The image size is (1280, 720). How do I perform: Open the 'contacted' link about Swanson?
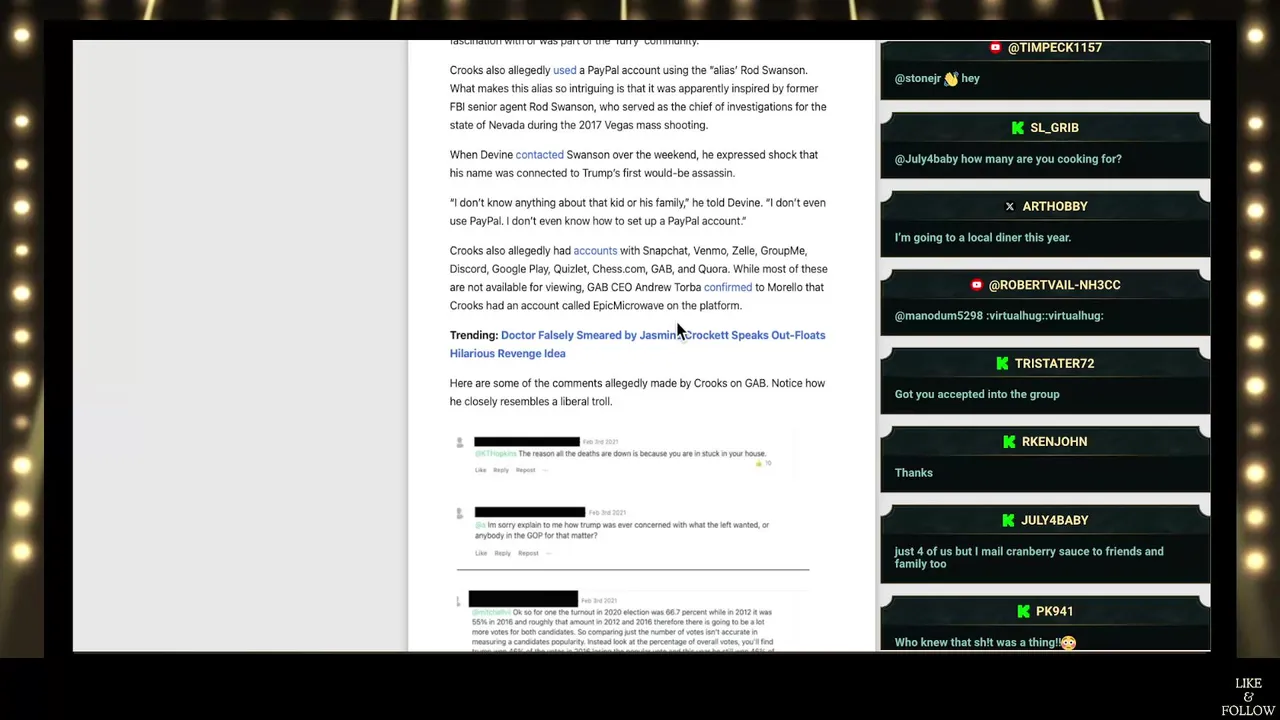(x=539, y=155)
